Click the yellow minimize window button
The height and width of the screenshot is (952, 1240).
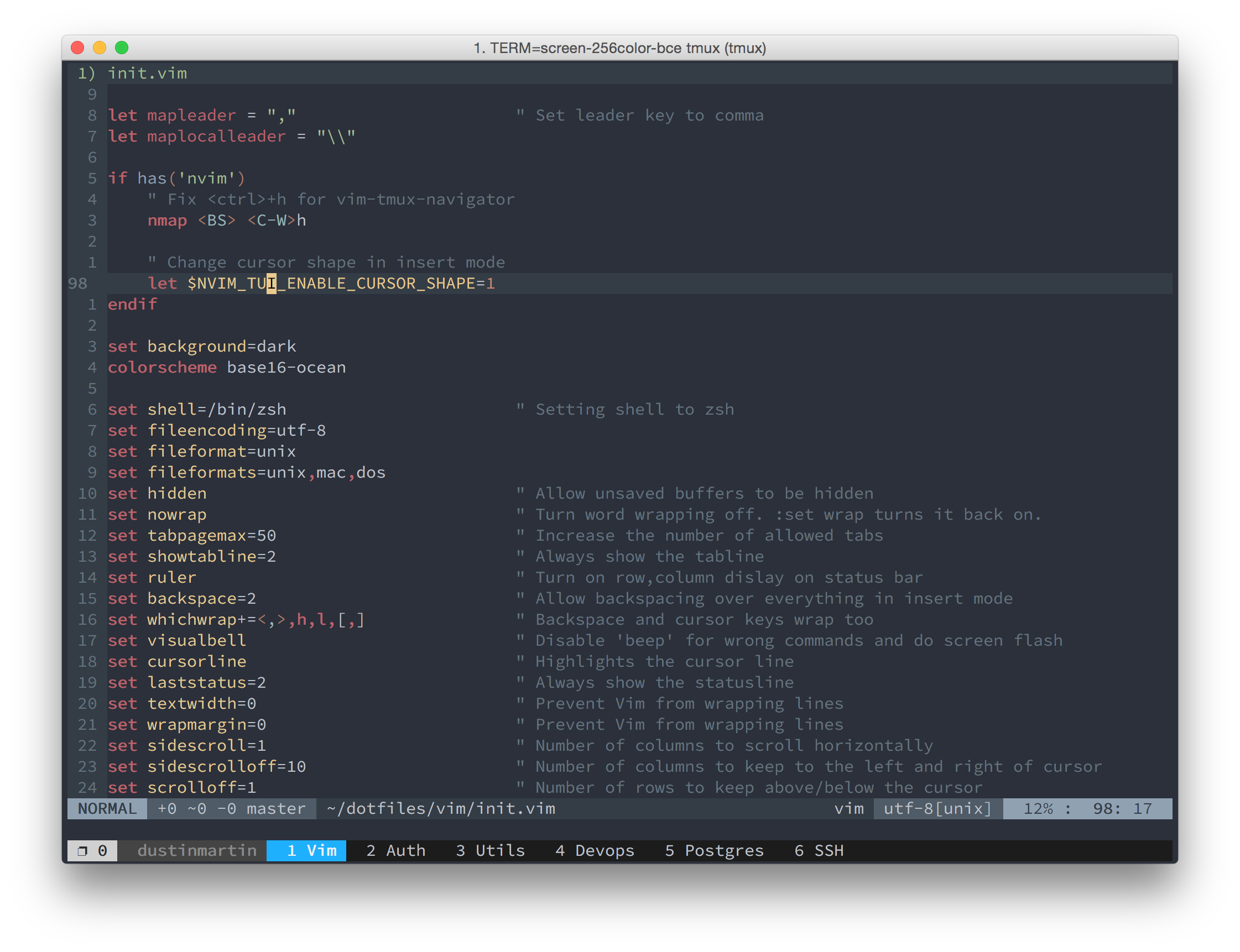[x=99, y=48]
